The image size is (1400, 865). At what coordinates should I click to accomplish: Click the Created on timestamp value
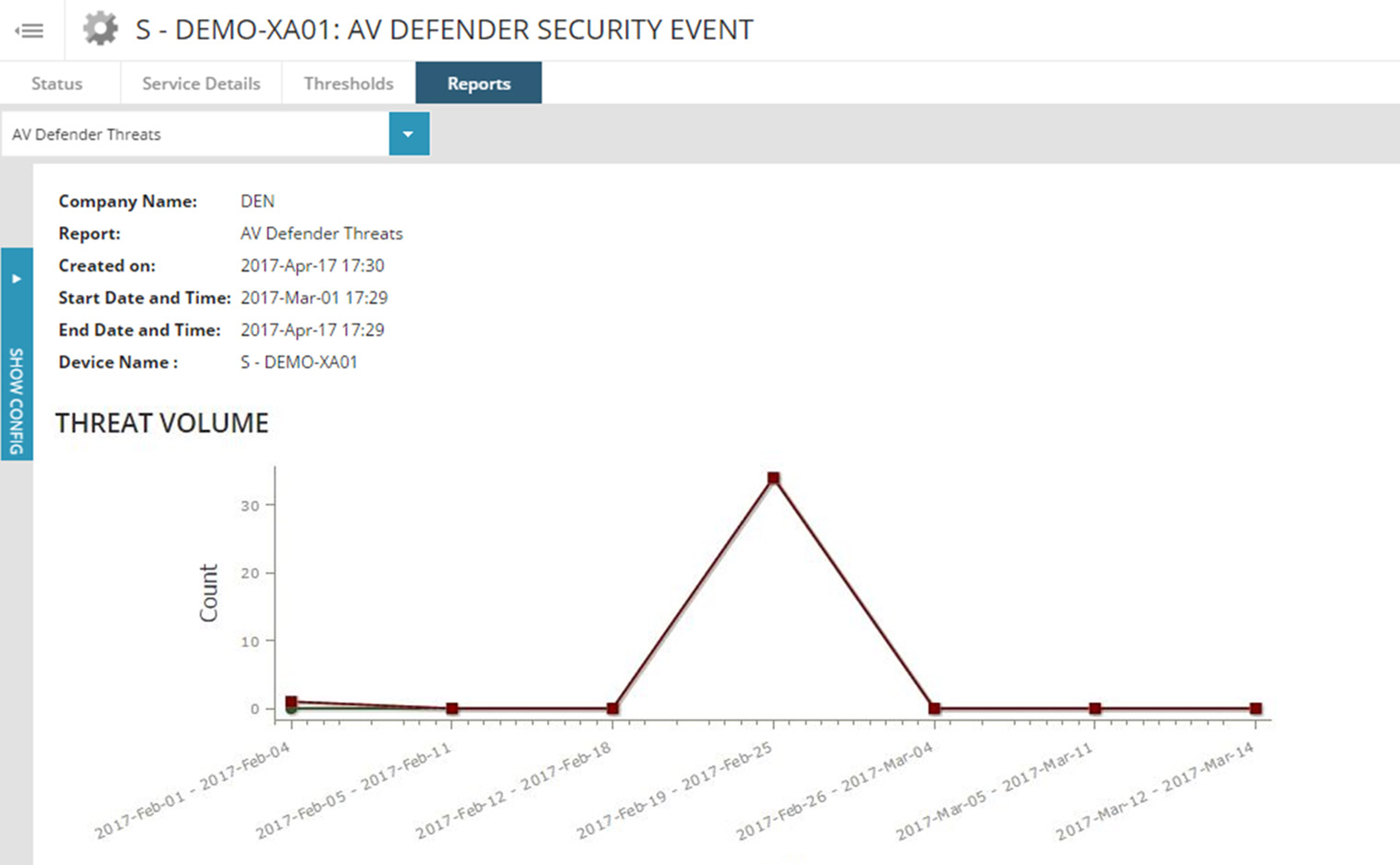point(313,265)
